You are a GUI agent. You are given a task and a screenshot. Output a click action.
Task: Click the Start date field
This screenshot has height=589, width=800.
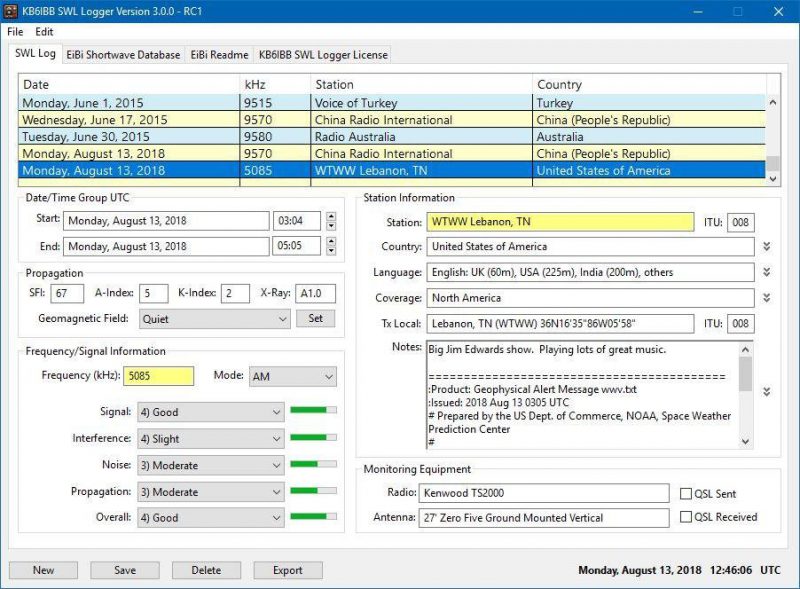click(x=166, y=221)
